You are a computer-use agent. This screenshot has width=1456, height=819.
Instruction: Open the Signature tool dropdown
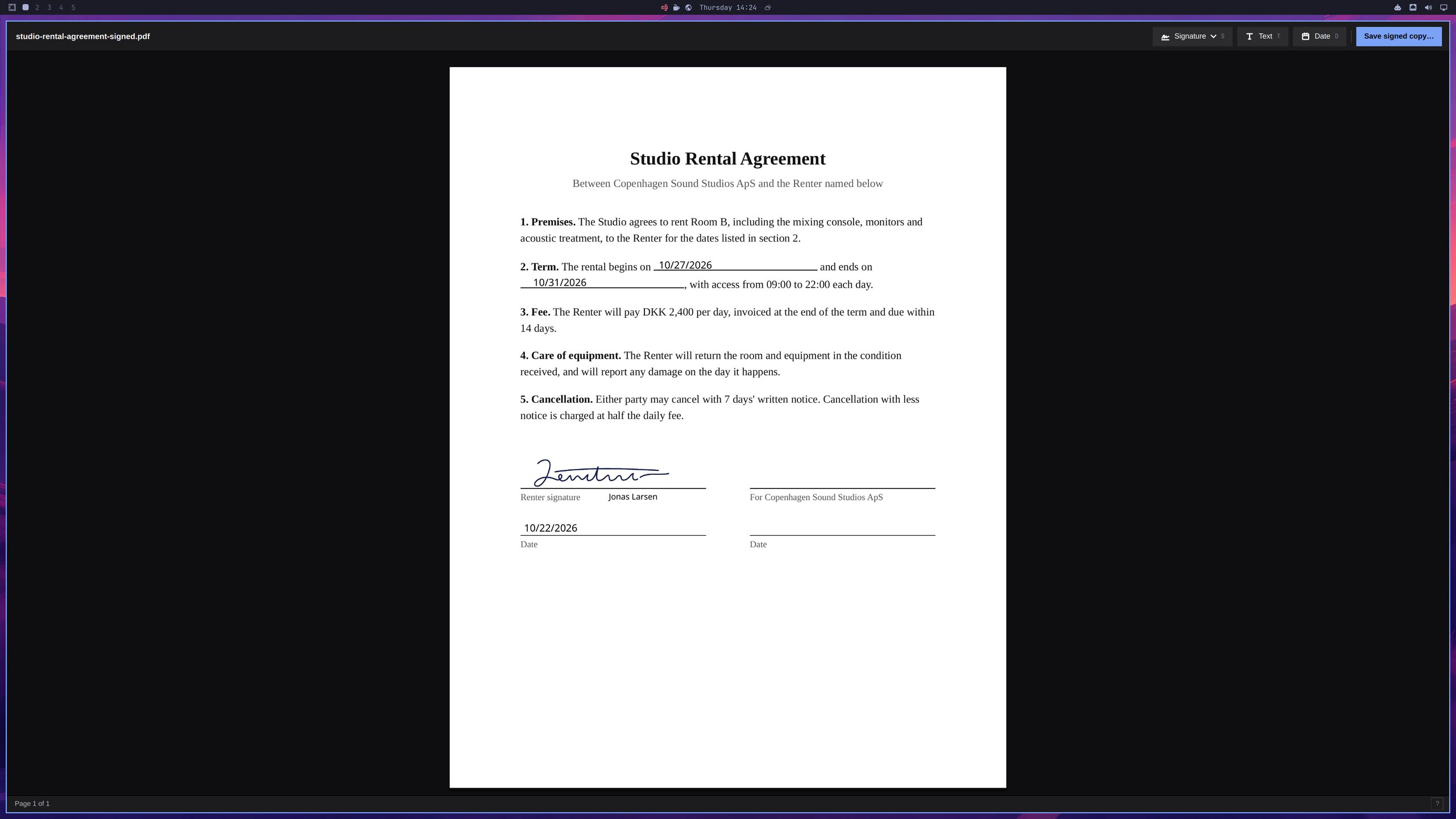(x=1192, y=36)
